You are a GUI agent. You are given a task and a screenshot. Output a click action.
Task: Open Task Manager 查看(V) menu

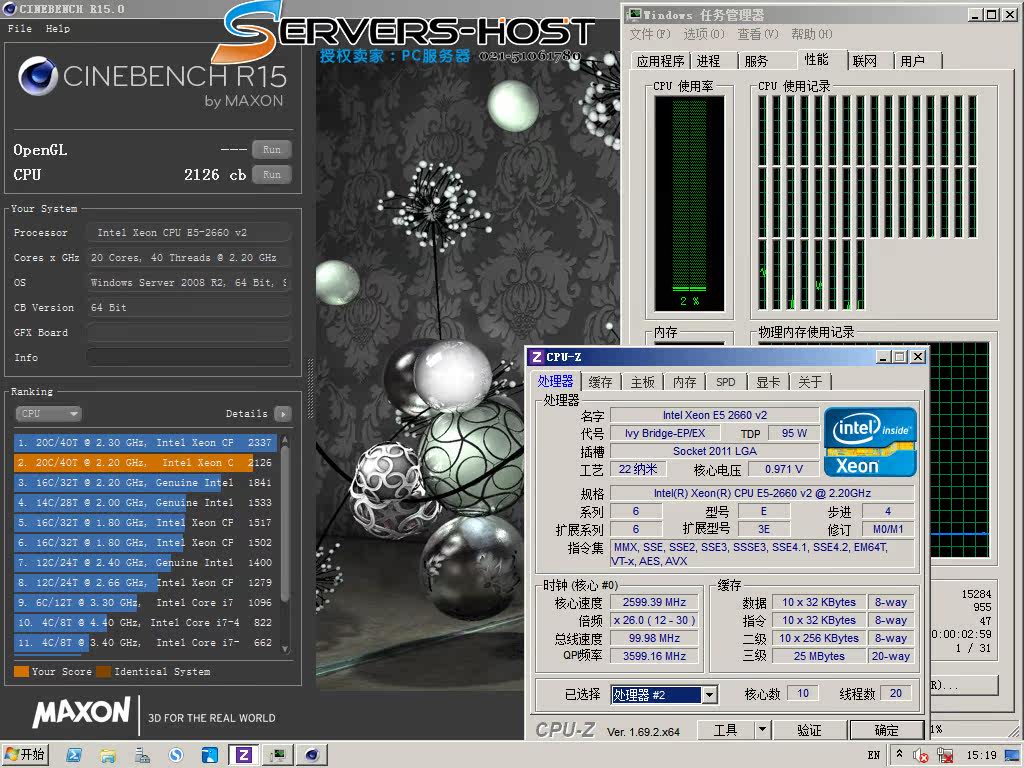pos(758,34)
